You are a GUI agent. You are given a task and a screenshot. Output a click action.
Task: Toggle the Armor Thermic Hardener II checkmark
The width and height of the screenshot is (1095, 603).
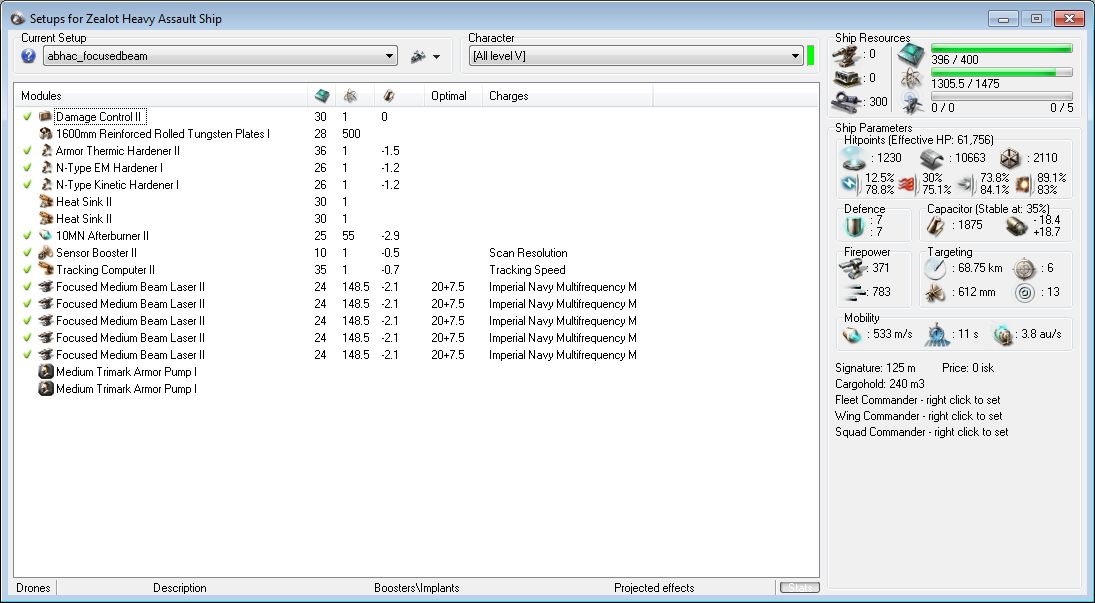tap(27, 151)
